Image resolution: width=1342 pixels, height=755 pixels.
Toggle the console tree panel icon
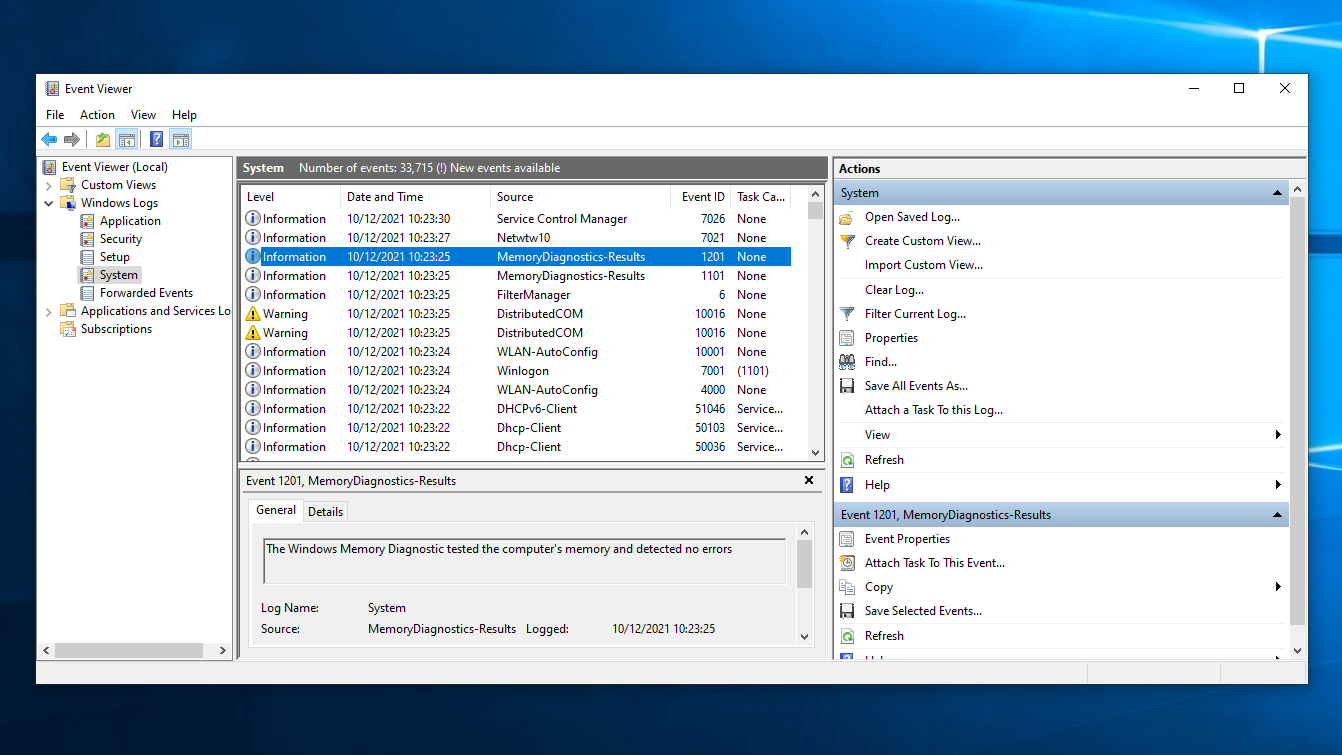(x=126, y=139)
